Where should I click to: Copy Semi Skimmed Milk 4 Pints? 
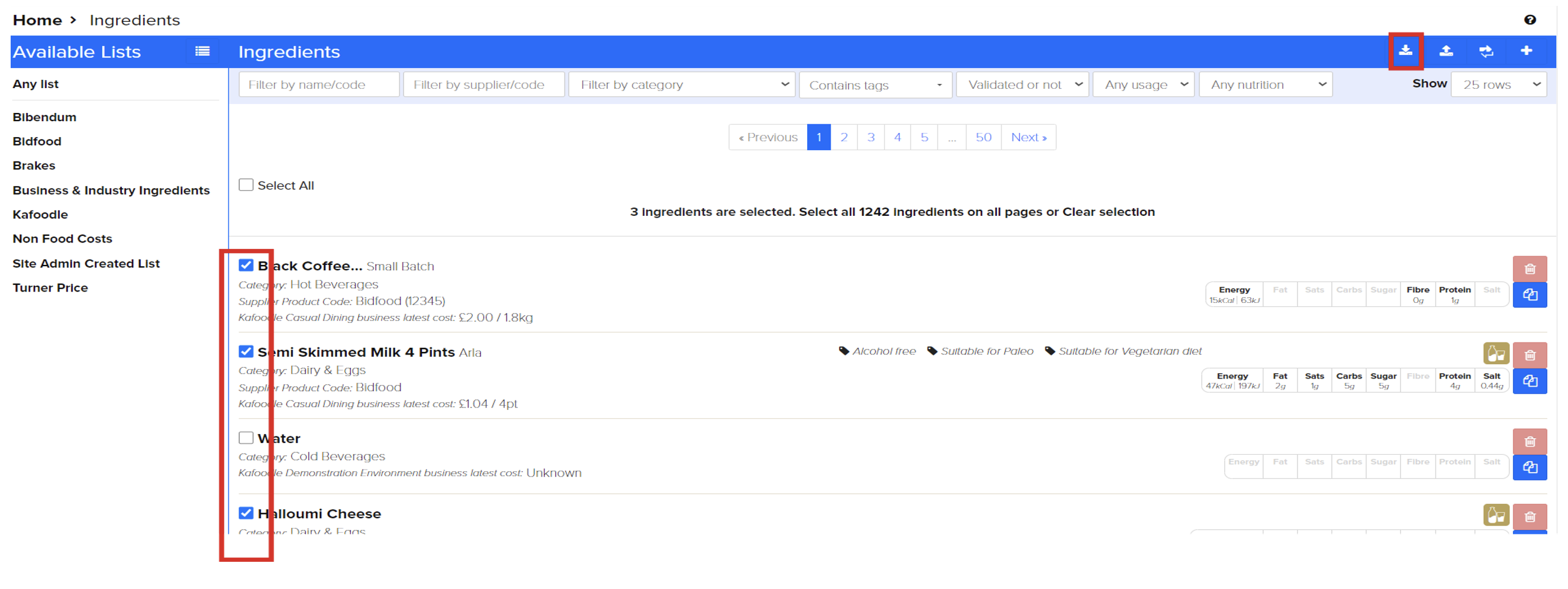[1530, 381]
